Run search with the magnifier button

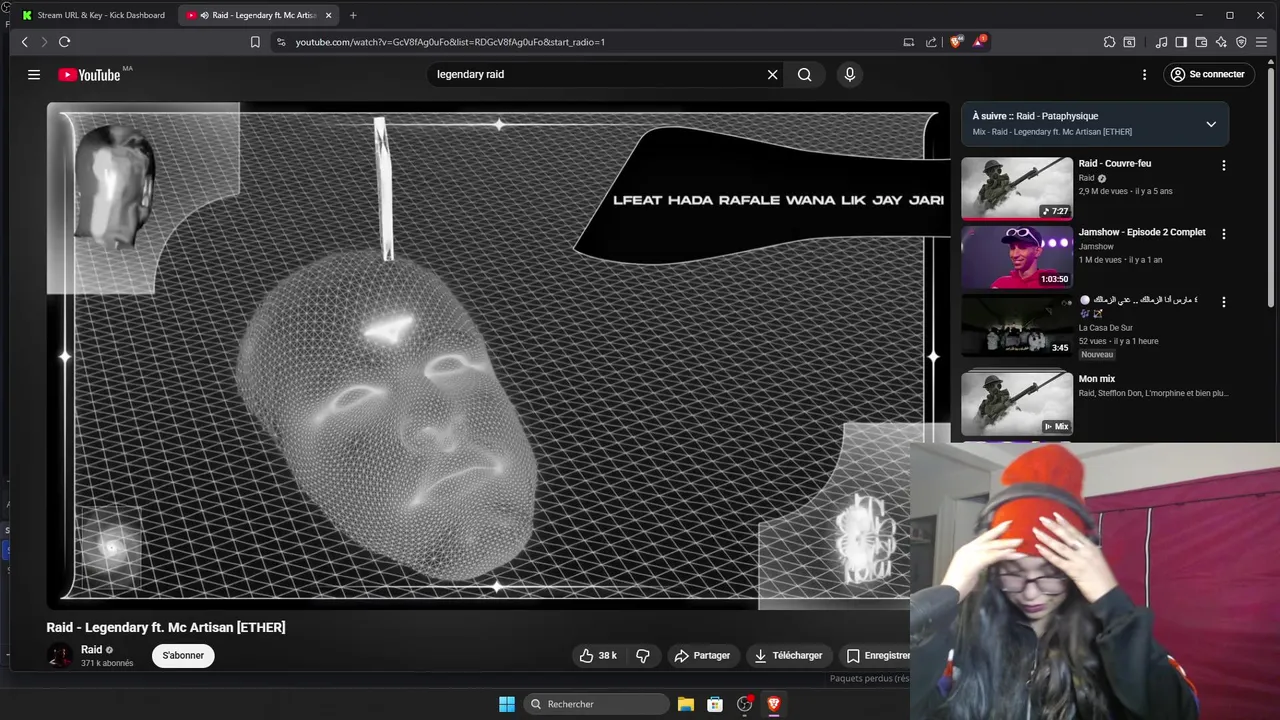(x=804, y=74)
